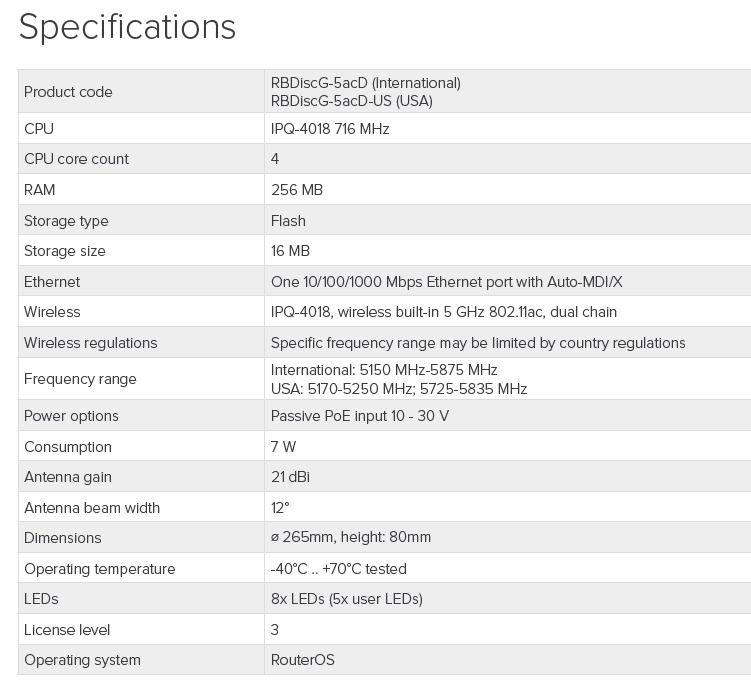Click the 21 dBi antenna gain value
The image size is (751, 693).
[290, 477]
